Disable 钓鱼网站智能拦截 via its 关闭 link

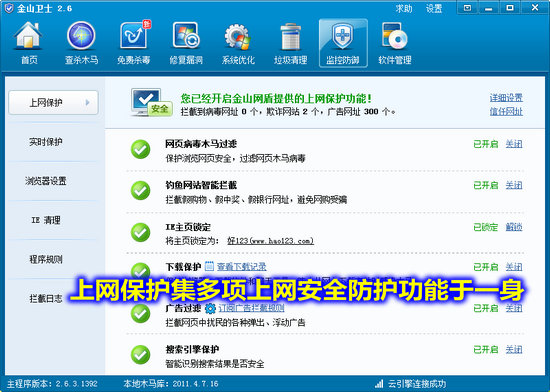(514, 185)
